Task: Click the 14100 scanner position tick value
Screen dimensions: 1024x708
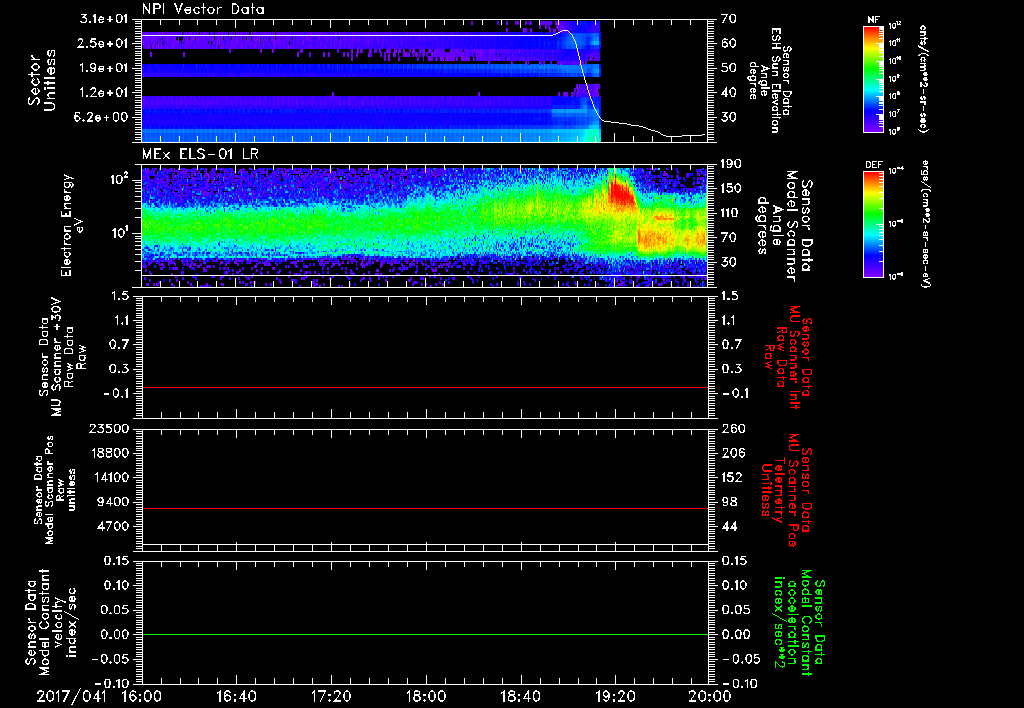Action: [x=109, y=477]
